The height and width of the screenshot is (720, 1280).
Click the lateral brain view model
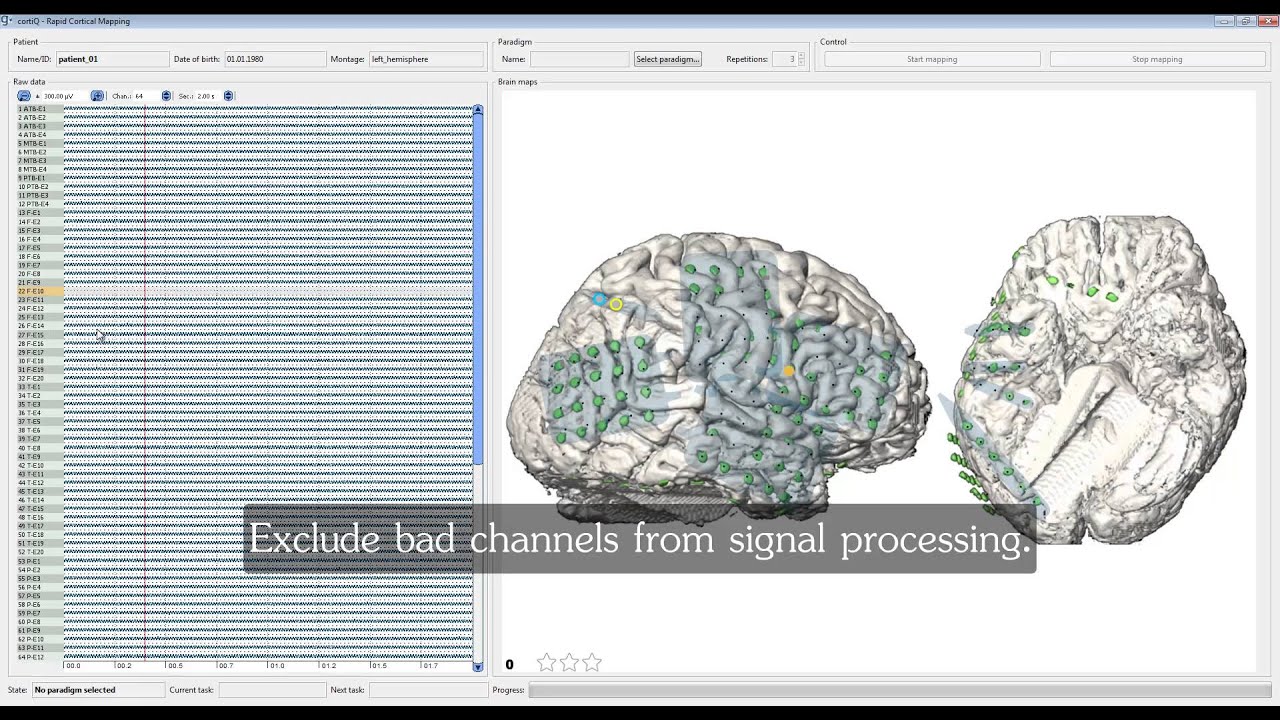[x=718, y=378]
